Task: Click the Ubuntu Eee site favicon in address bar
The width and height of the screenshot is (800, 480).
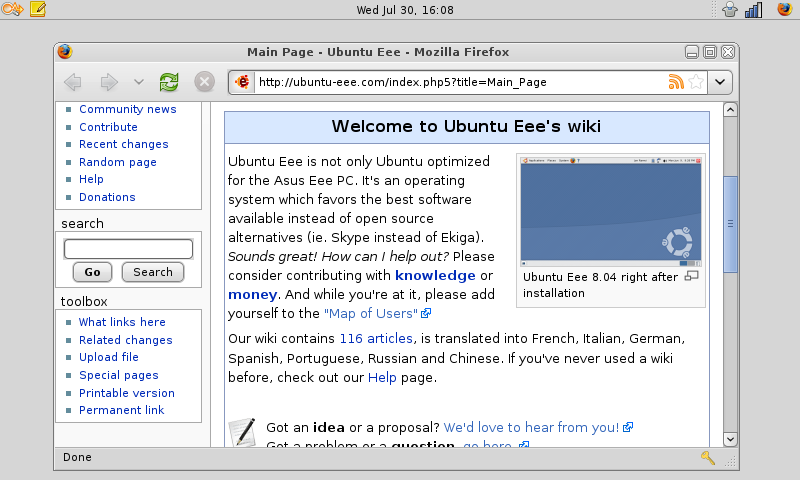Action: tap(242, 82)
